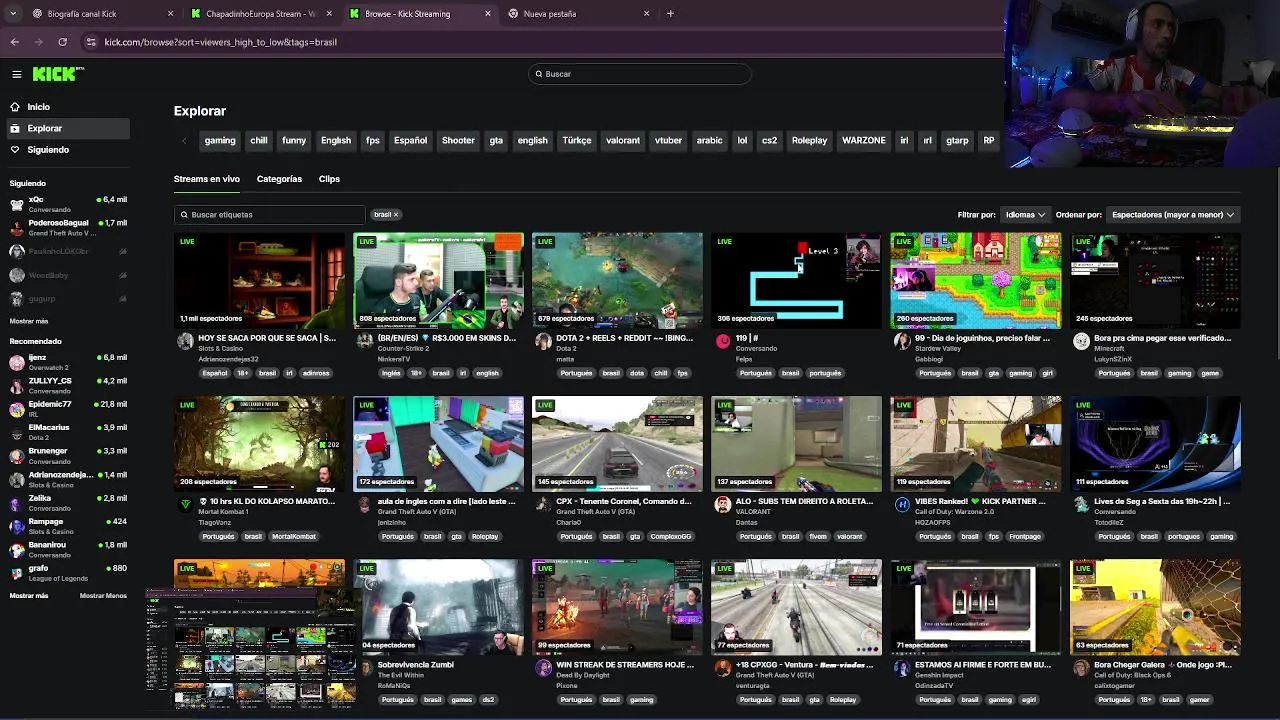
Task: Reload the page with refresh icon
Action: click(x=62, y=42)
